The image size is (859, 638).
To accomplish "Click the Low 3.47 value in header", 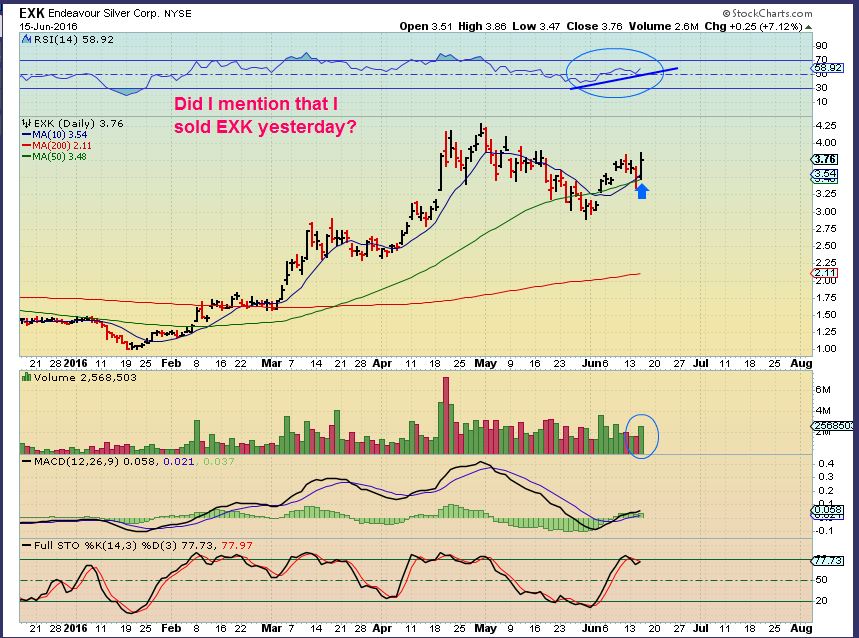I will point(536,26).
